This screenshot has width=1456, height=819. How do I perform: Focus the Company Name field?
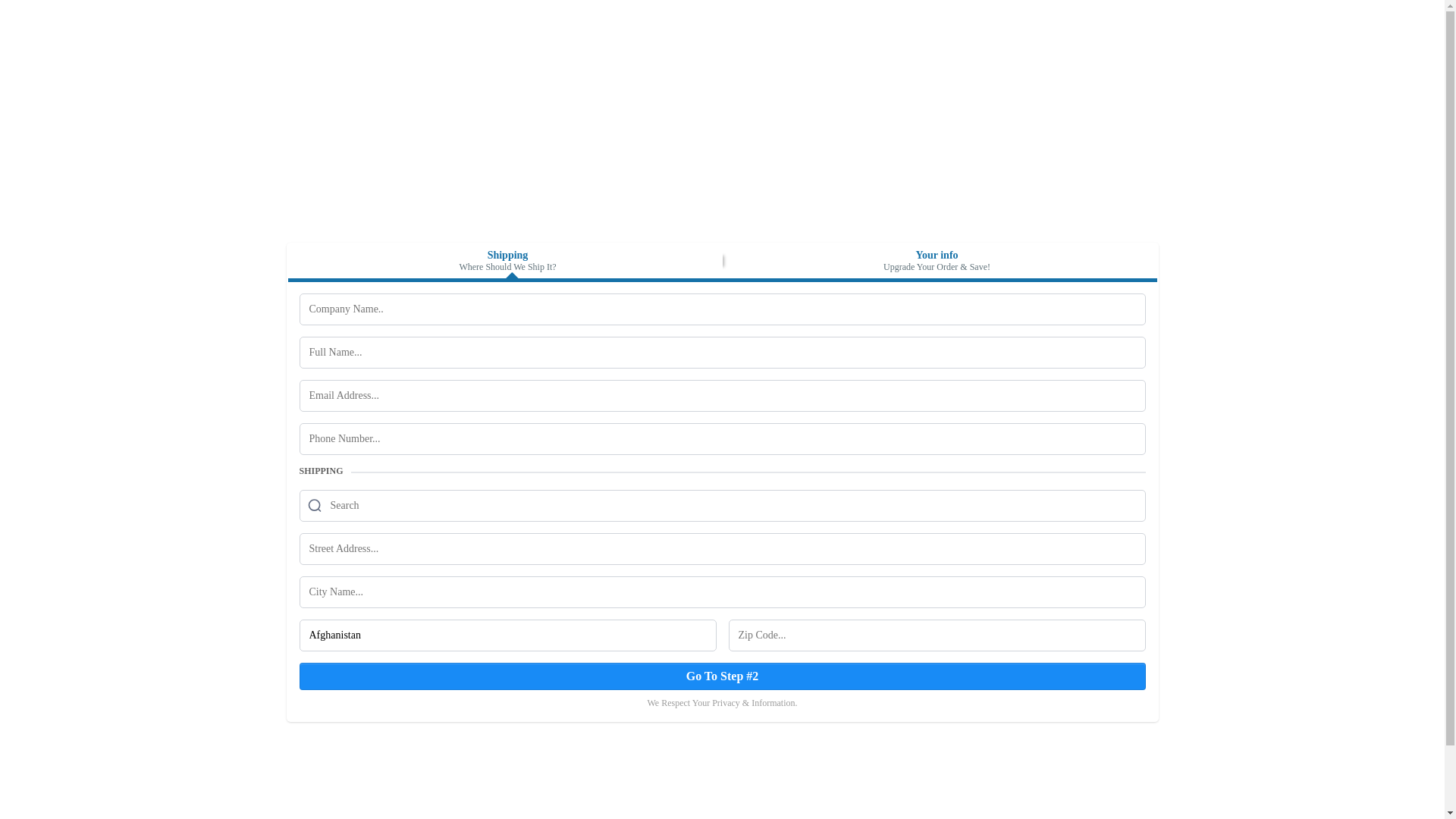click(722, 309)
